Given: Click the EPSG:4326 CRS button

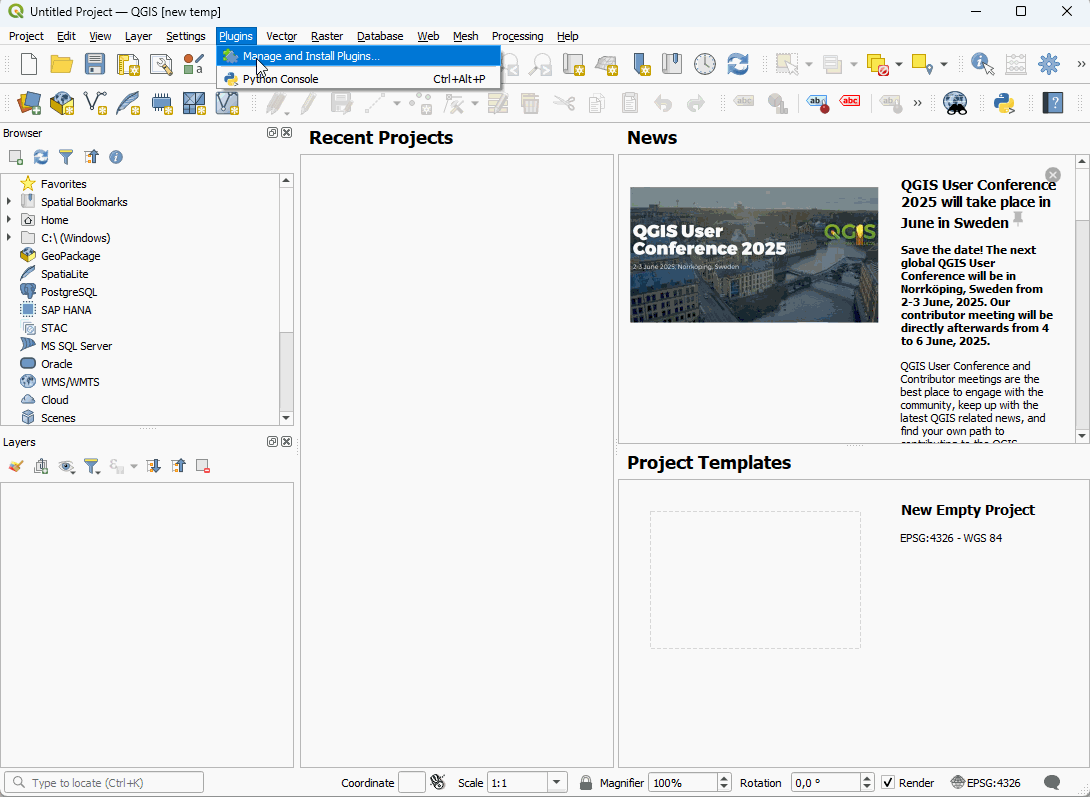Looking at the screenshot, I should [986, 782].
